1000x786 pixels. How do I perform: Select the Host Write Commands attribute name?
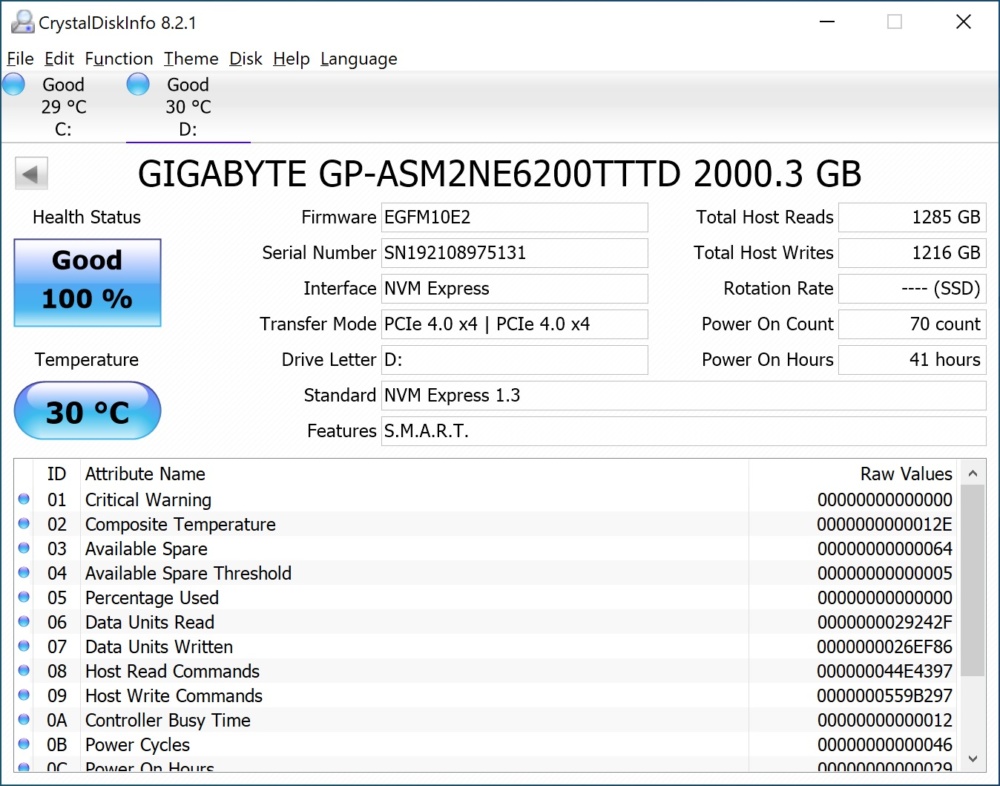pyautogui.click(x=174, y=695)
